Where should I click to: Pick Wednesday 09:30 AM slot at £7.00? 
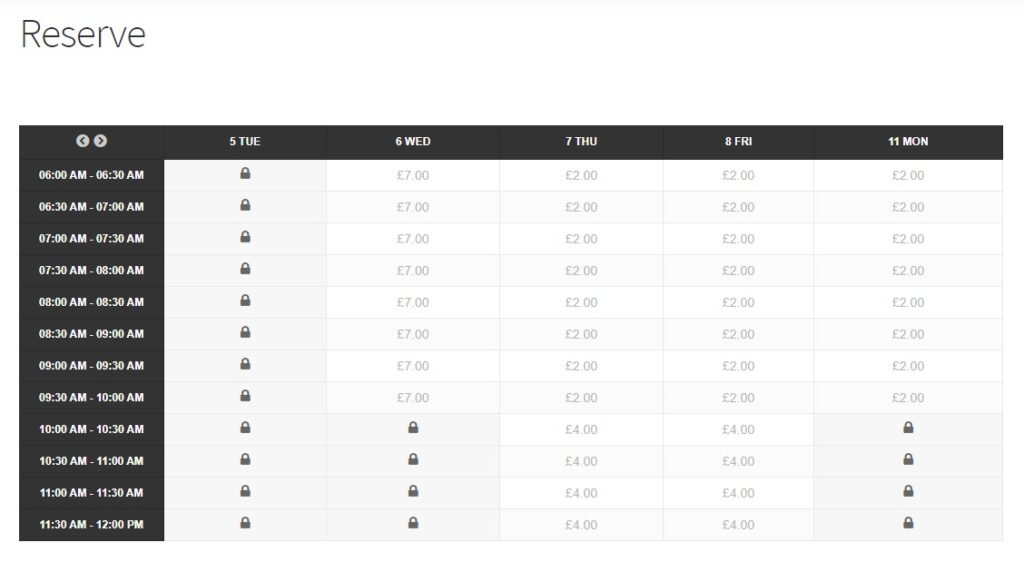tap(413, 397)
